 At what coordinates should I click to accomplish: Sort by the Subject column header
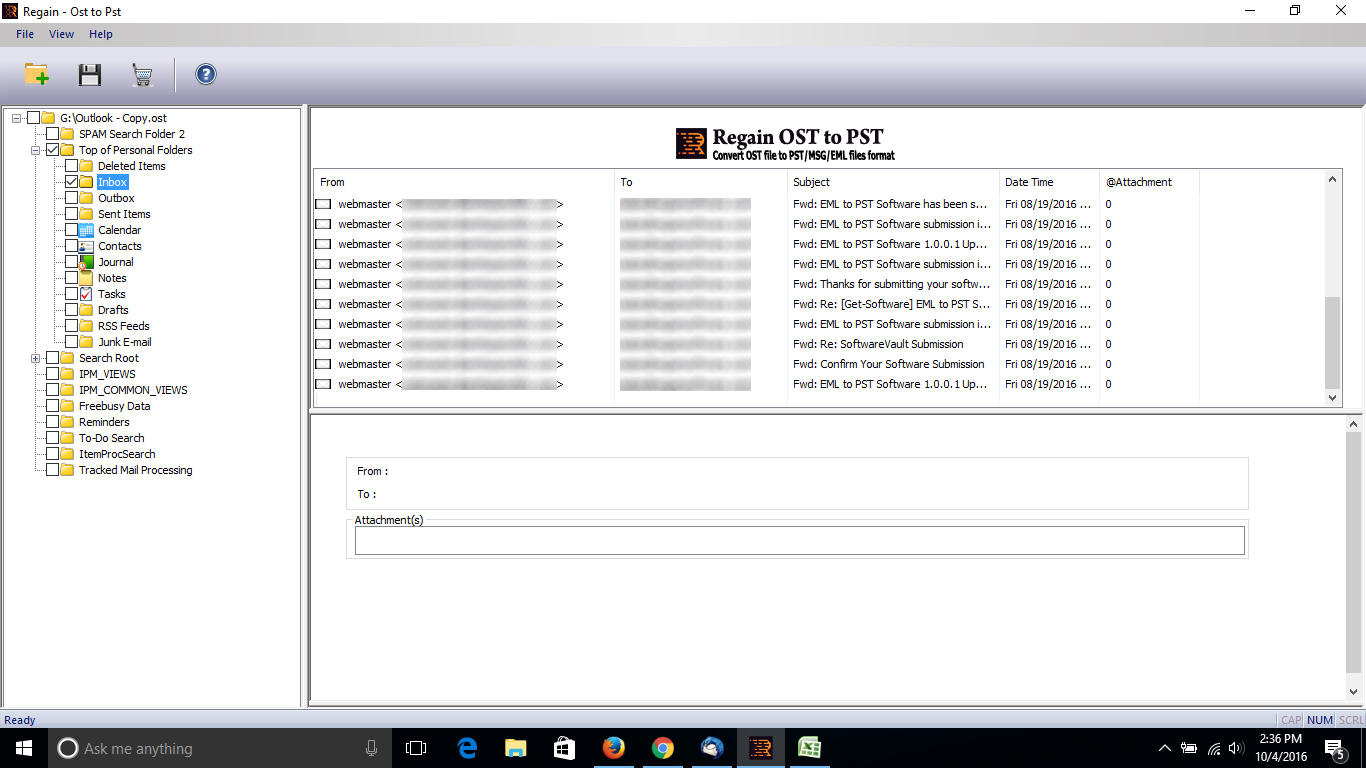893,182
